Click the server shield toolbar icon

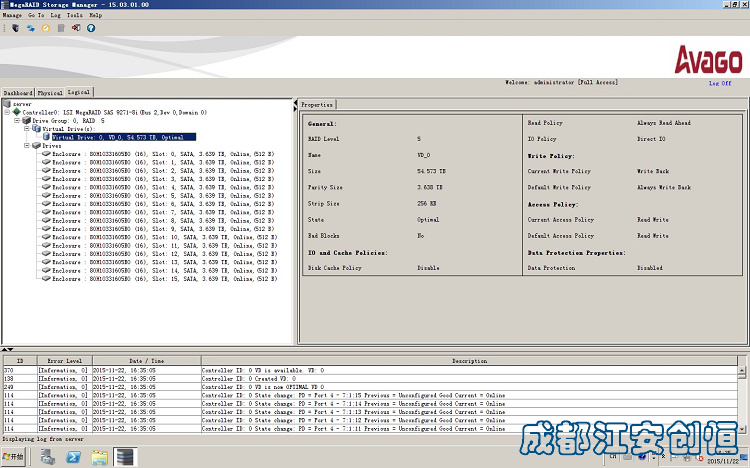coord(15,28)
